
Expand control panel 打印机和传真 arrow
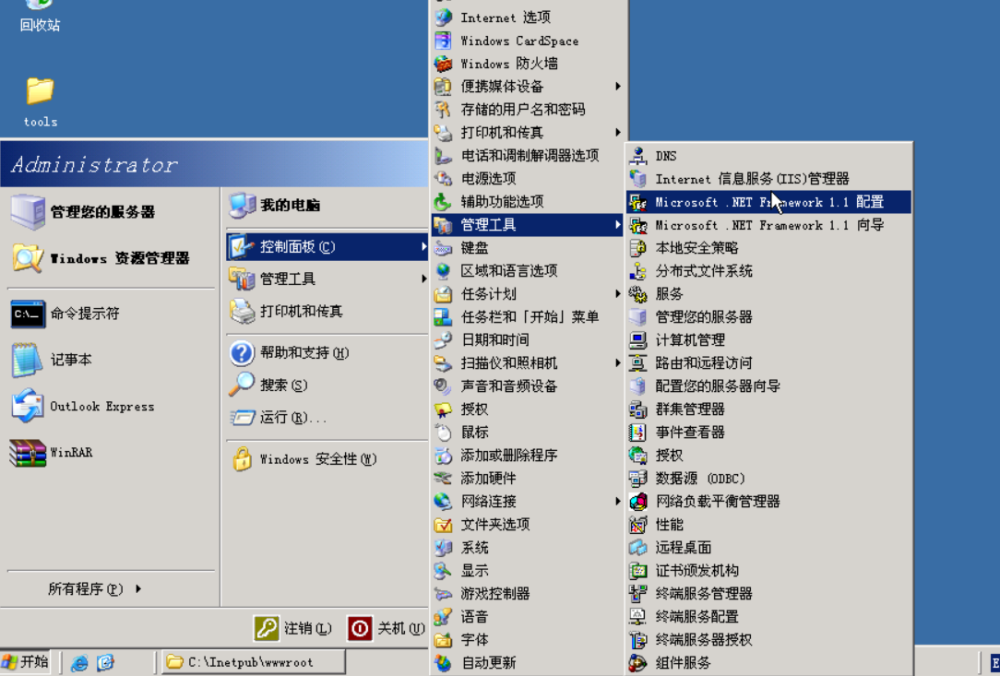click(617, 132)
